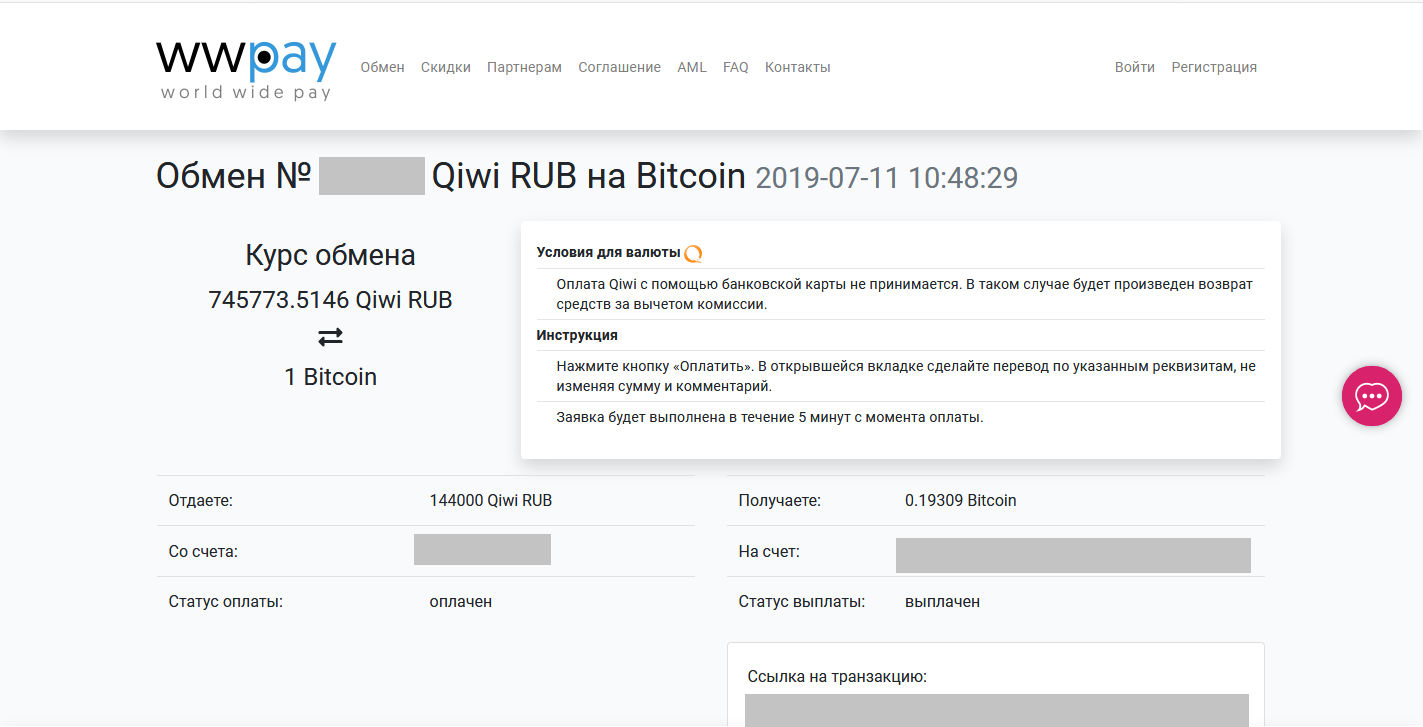Screen dimensions: 1423x727
Task: Select the amount 144000 Qiwi RUB
Action: tap(491, 500)
